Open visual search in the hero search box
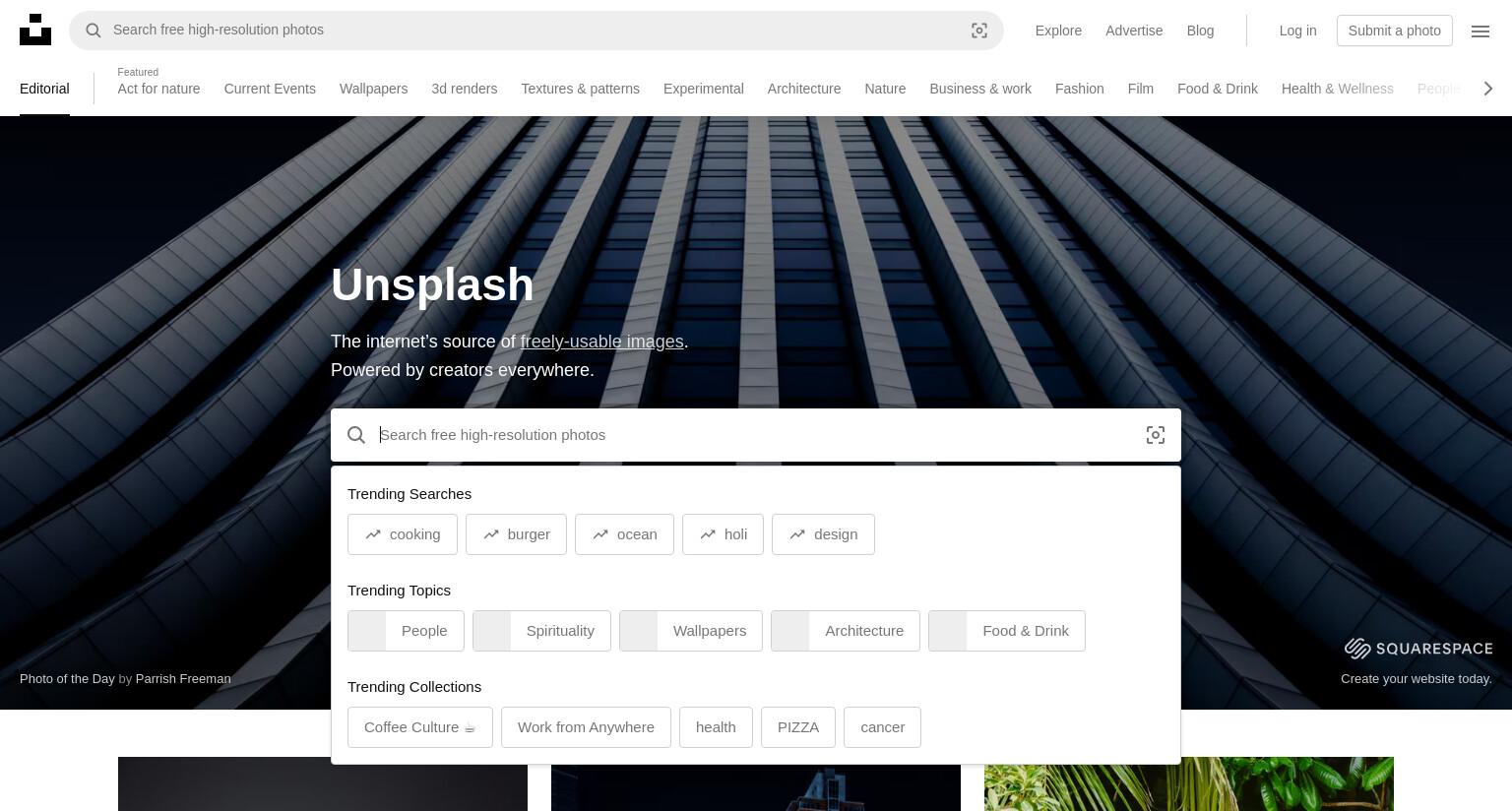 [x=1156, y=435]
